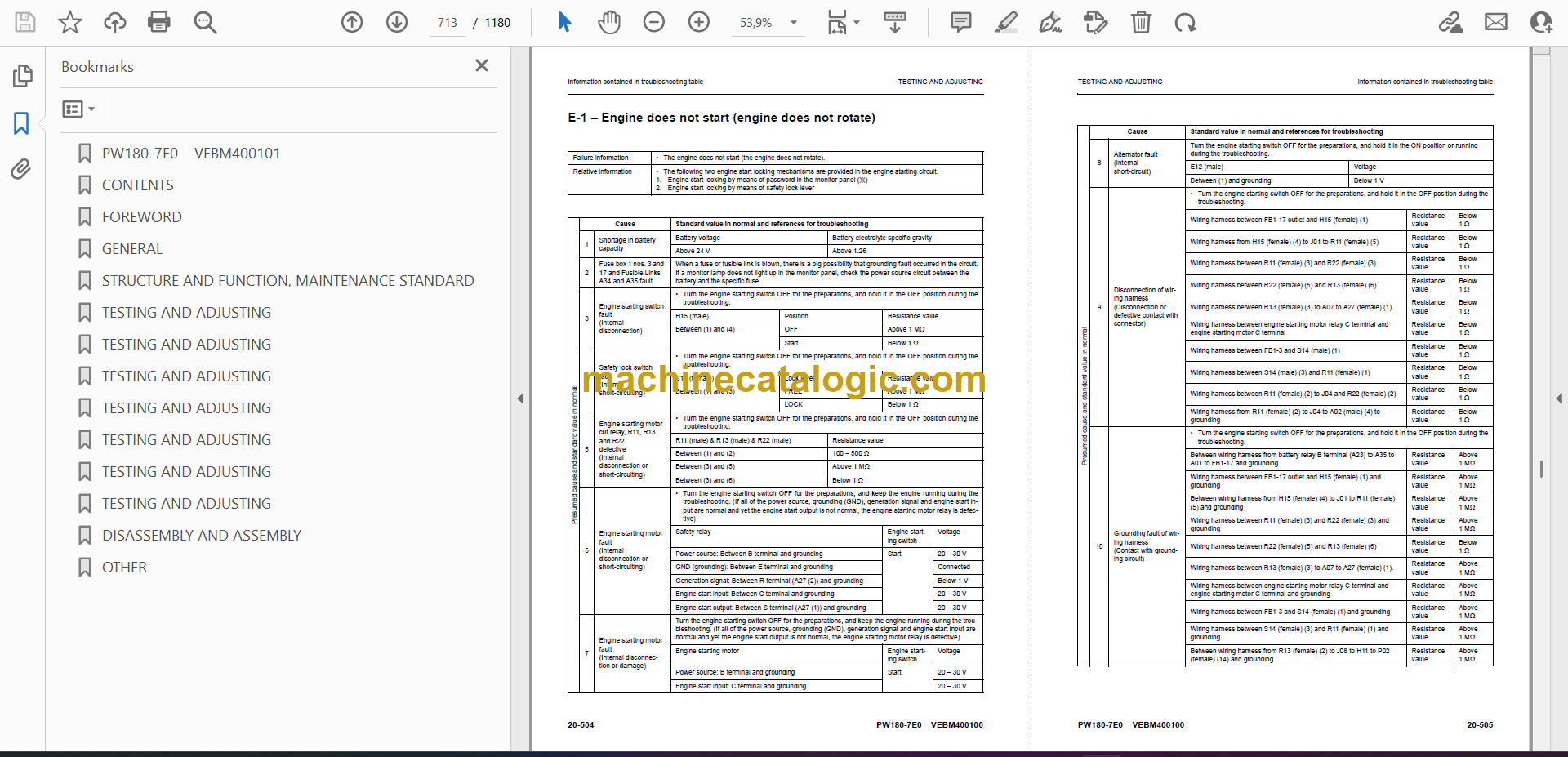Screen dimensions: 1568x757
Task: Click the E-1 Engine does not start heading
Action: tap(721, 118)
